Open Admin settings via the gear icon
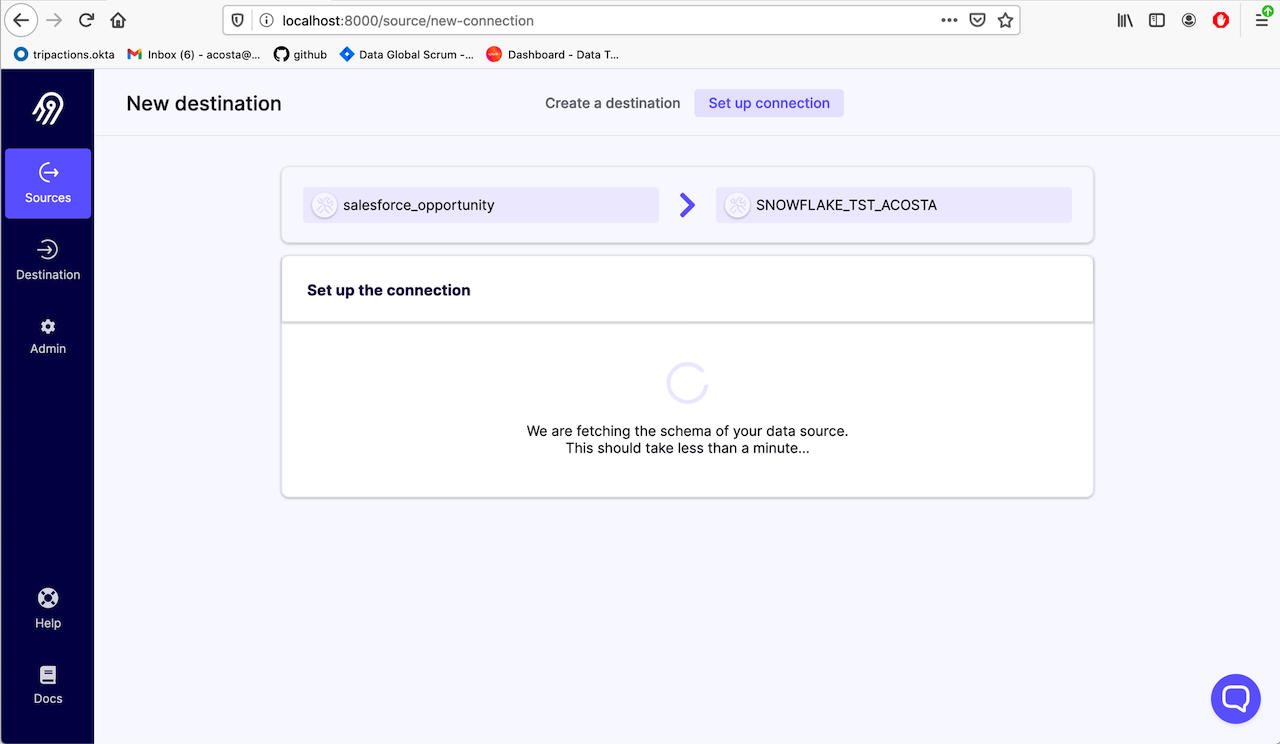 pyautogui.click(x=47, y=335)
